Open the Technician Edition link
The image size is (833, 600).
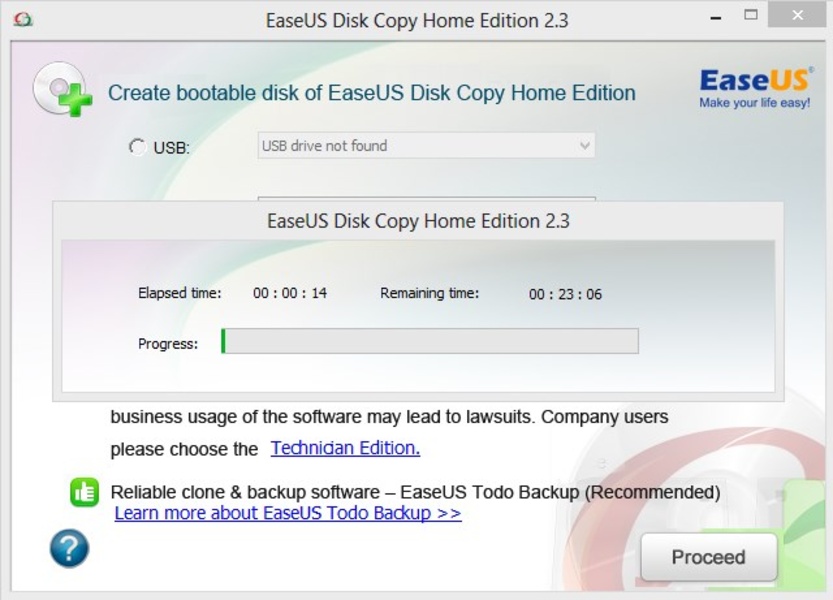345,448
